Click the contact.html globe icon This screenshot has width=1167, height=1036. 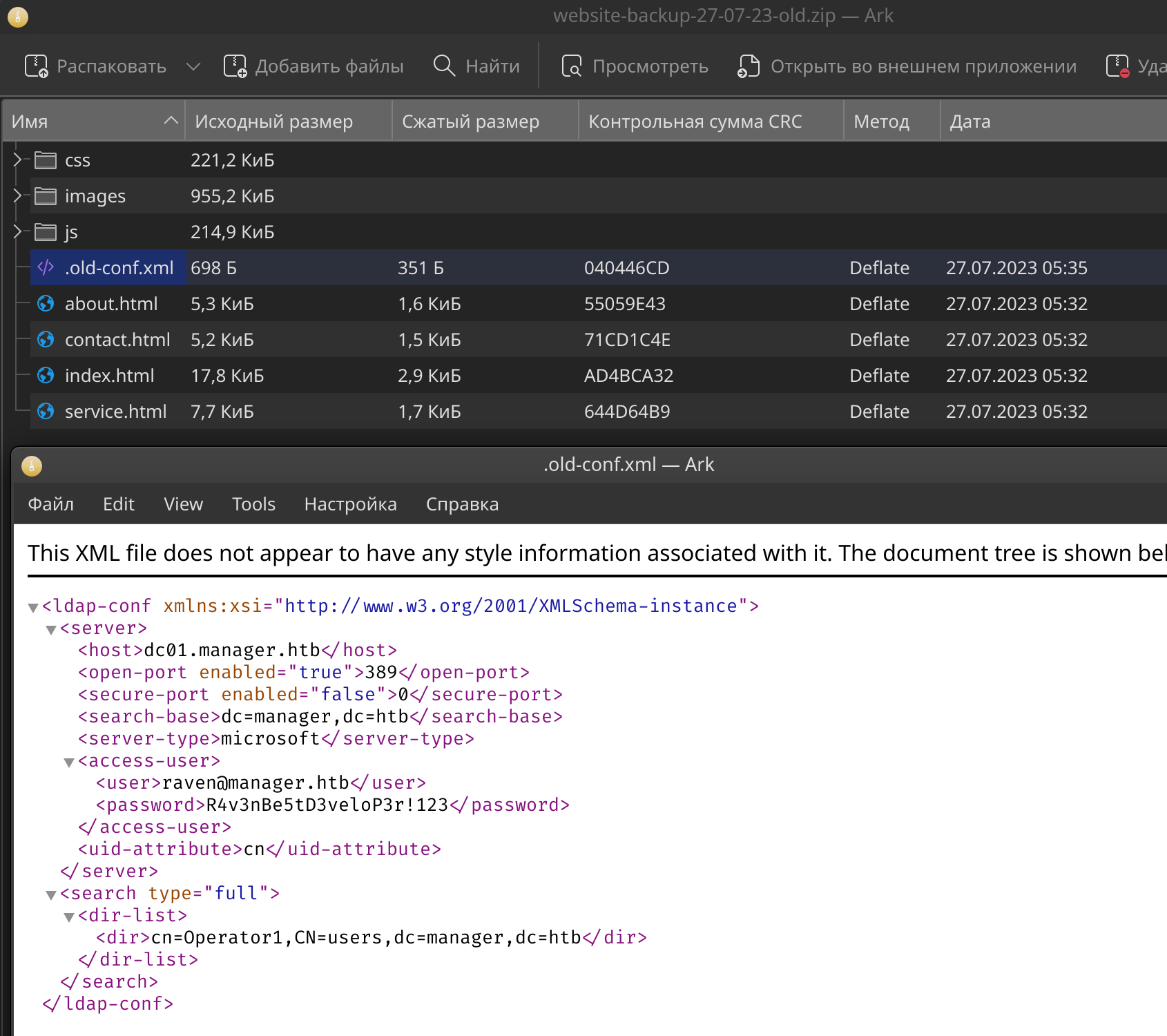[x=46, y=339]
